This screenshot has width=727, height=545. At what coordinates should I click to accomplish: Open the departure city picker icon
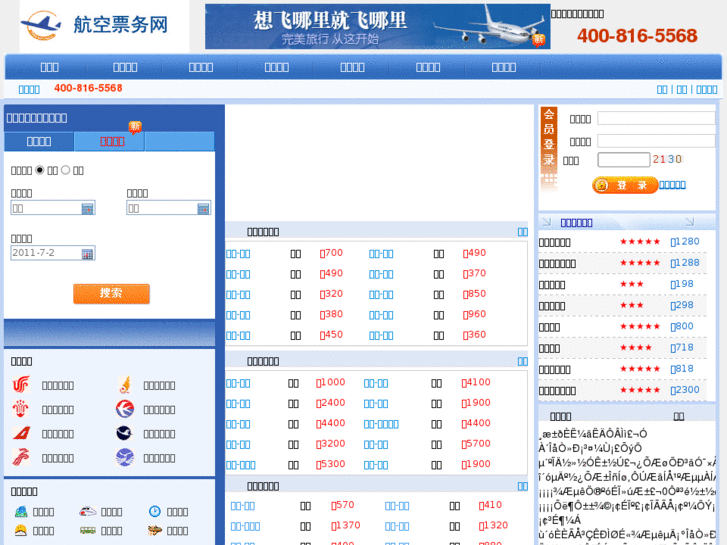87,208
